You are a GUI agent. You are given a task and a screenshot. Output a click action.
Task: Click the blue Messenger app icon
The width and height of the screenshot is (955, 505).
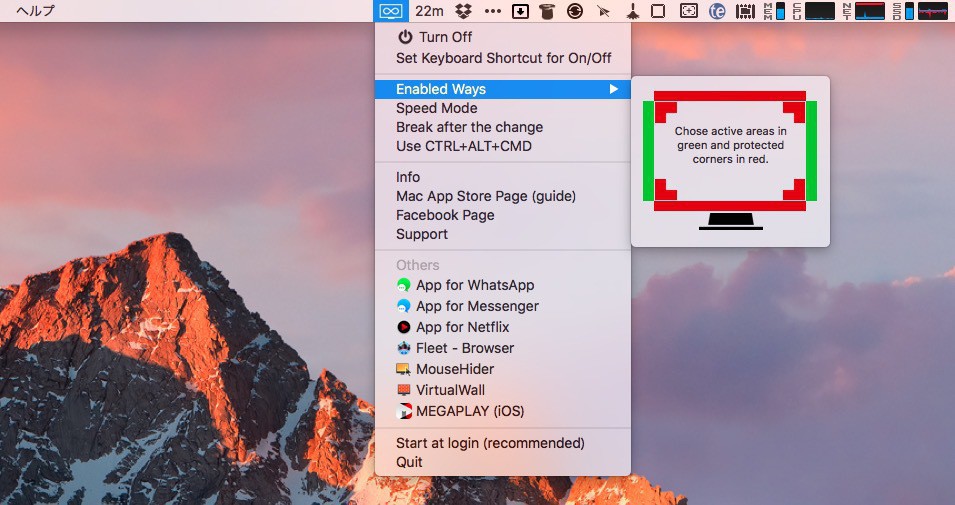[x=403, y=306]
